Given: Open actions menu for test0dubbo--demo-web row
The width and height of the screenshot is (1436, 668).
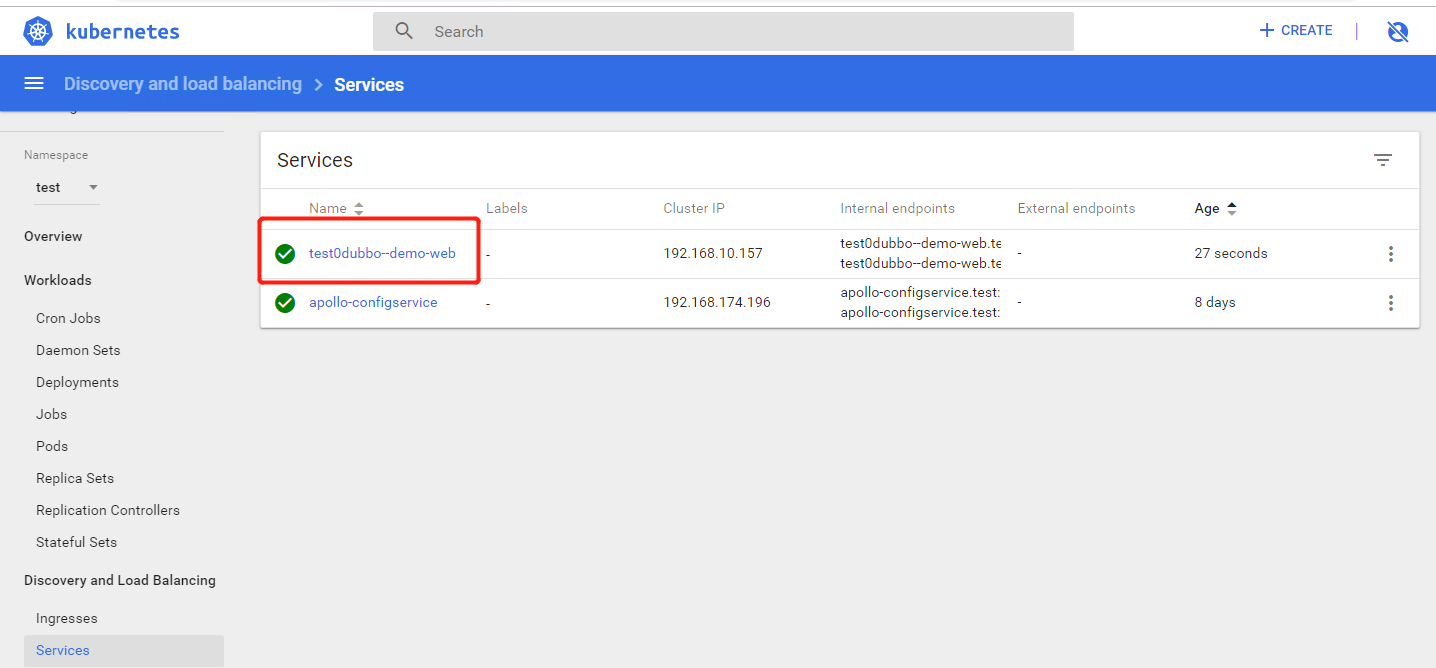Looking at the screenshot, I should click(x=1390, y=254).
